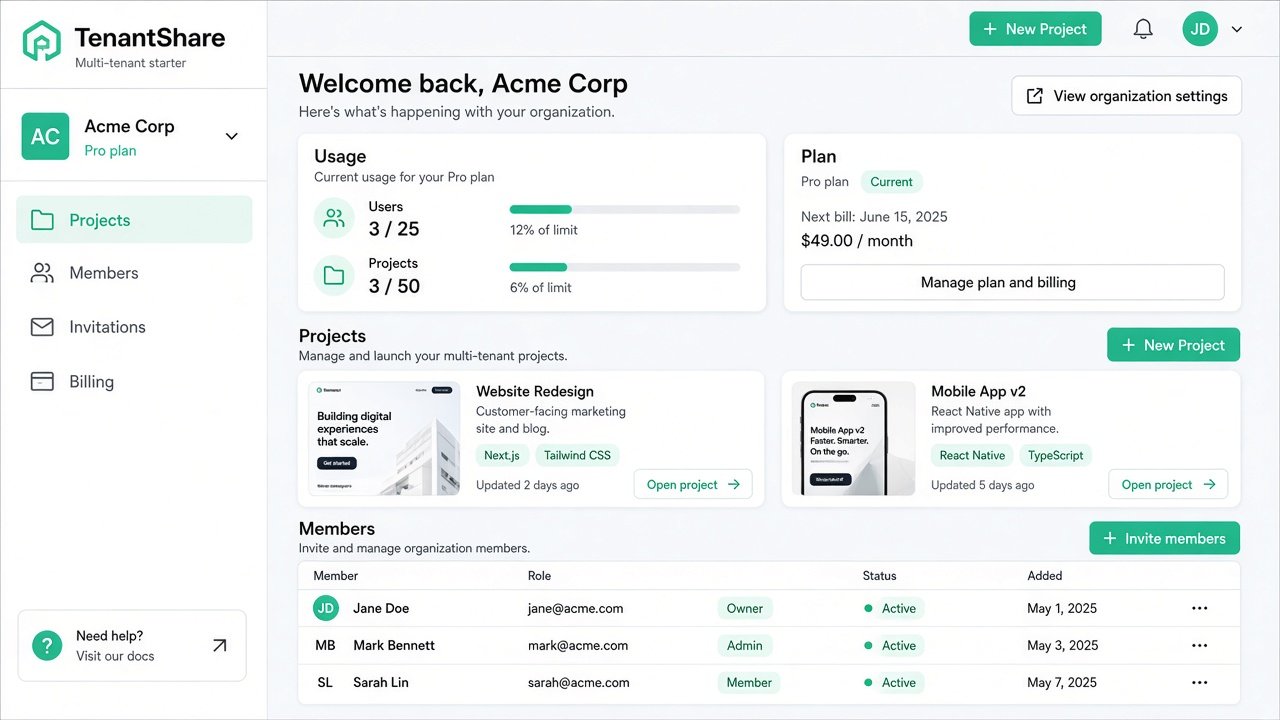This screenshot has width=1280, height=720.
Task: Click the Tailwind CSS tag
Action: coord(578,455)
